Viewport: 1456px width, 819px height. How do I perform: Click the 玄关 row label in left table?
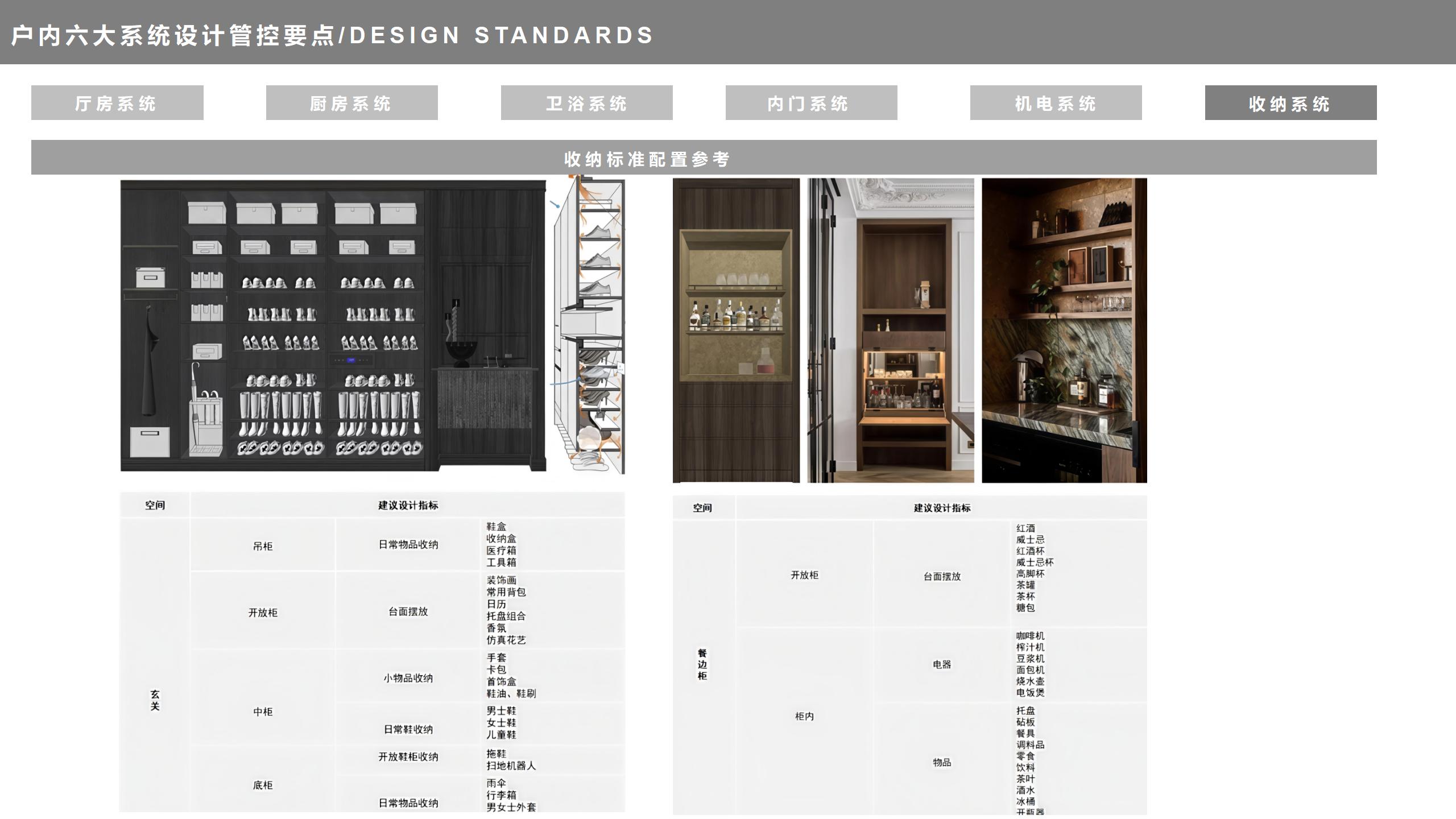pyautogui.click(x=155, y=700)
